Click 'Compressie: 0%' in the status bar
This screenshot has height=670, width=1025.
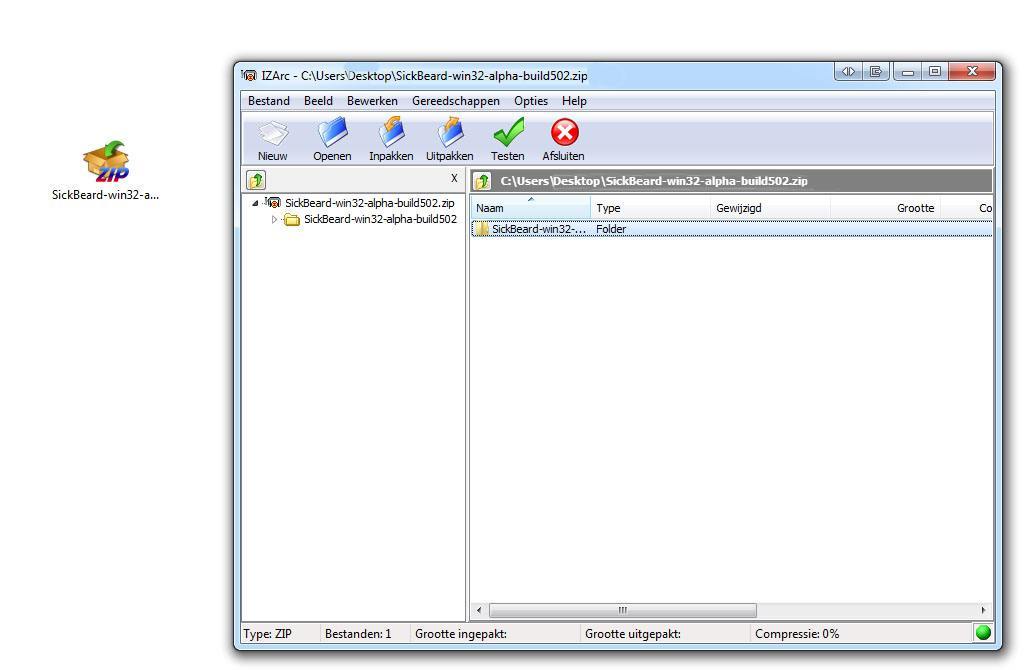(797, 633)
